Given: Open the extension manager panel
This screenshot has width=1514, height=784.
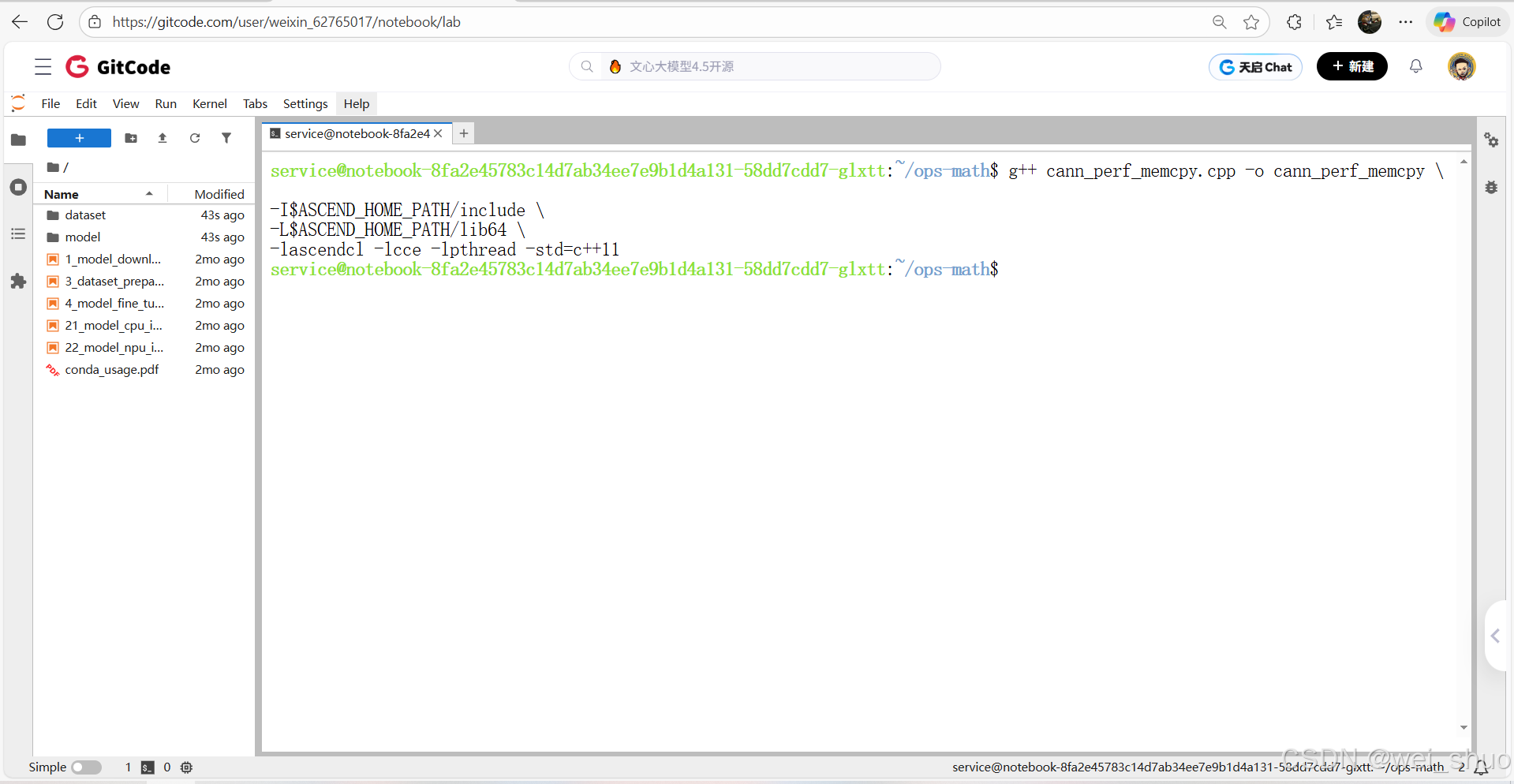Looking at the screenshot, I should tap(18, 282).
